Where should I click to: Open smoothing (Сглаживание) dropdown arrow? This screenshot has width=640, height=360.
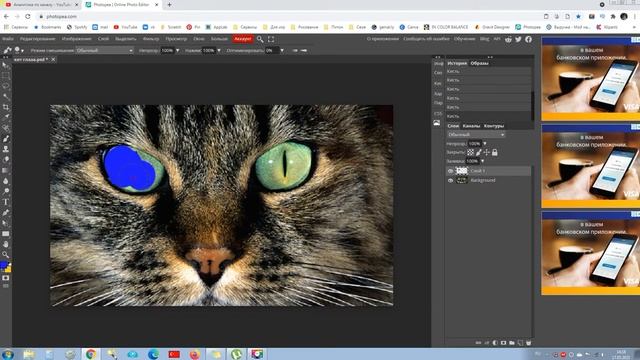tap(282, 50)
